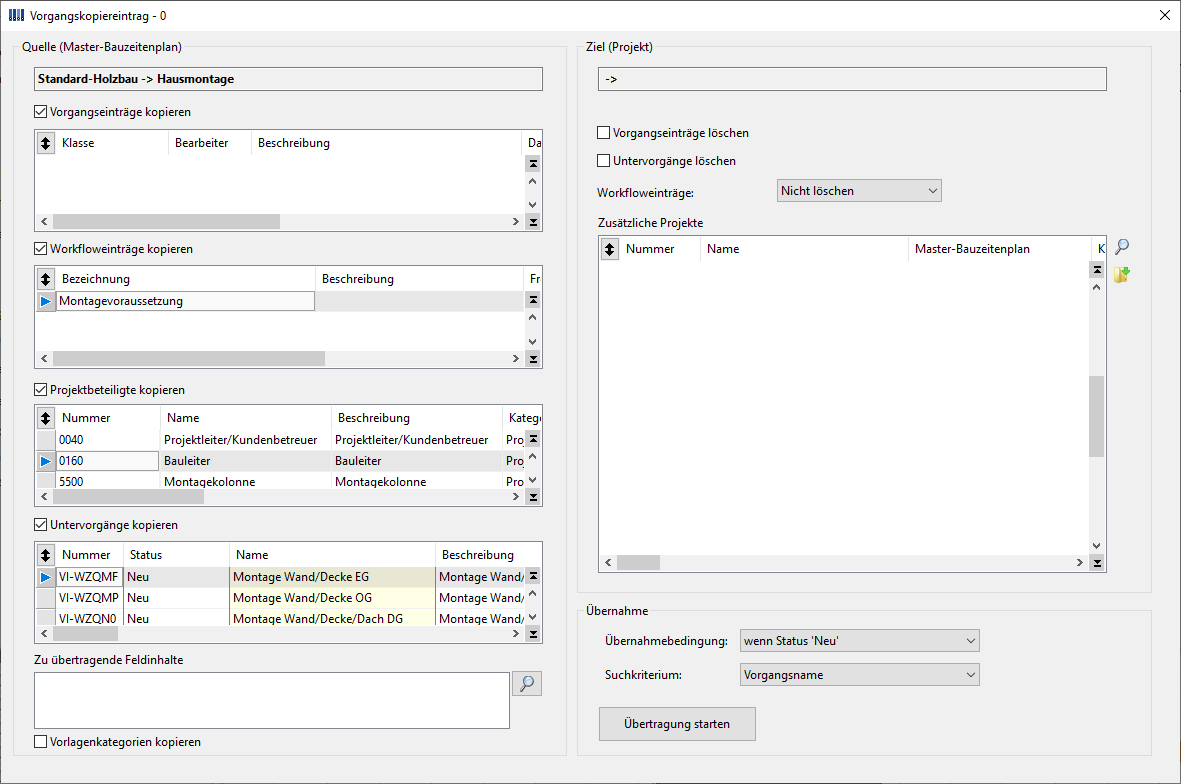
Task: Click the down arrow in Untervorgänge grid's vertical scrollbar
Action: pos(533,618)
